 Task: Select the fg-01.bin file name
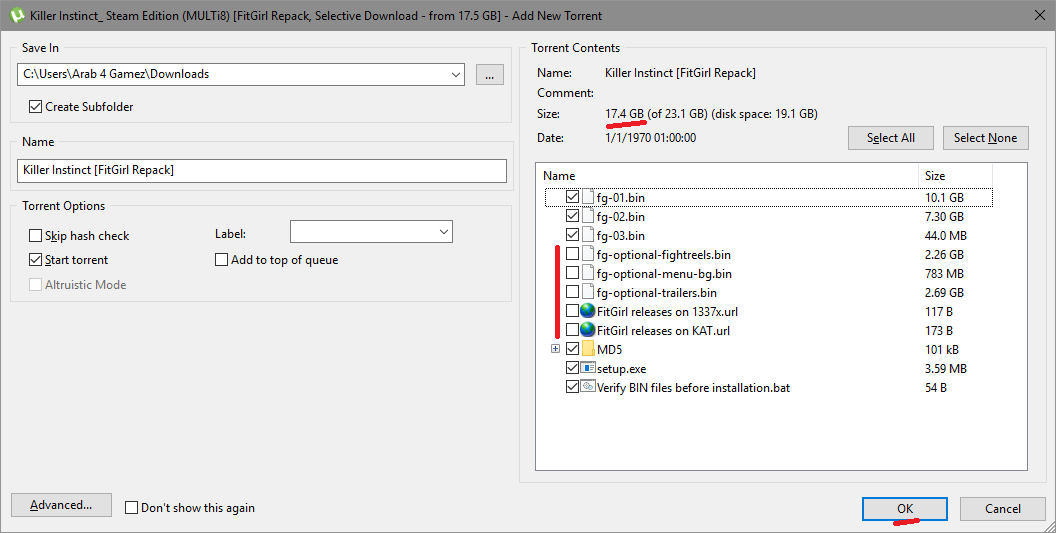tap(620, 197)
